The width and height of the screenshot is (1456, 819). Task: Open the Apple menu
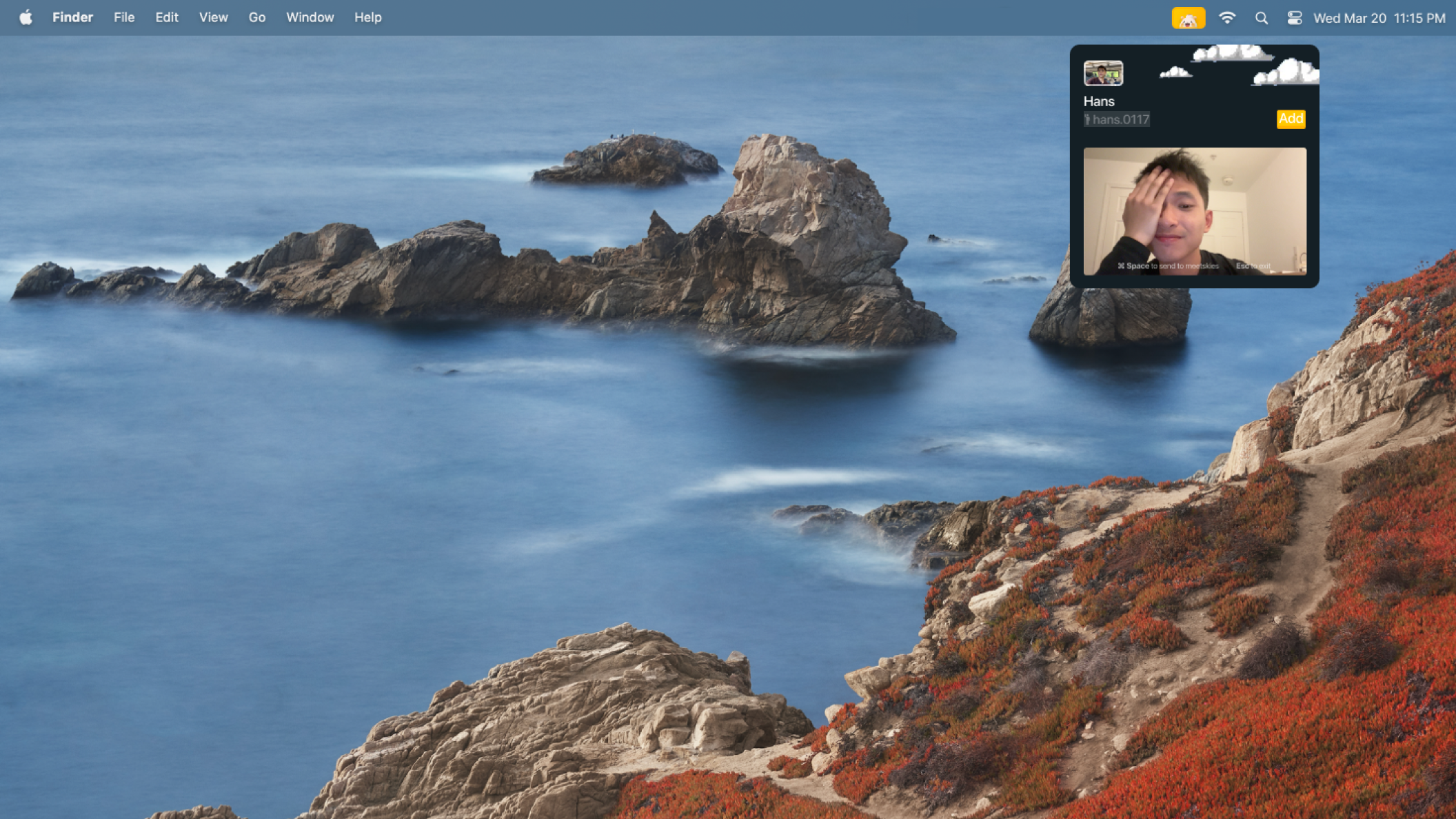tap(26, 17)
